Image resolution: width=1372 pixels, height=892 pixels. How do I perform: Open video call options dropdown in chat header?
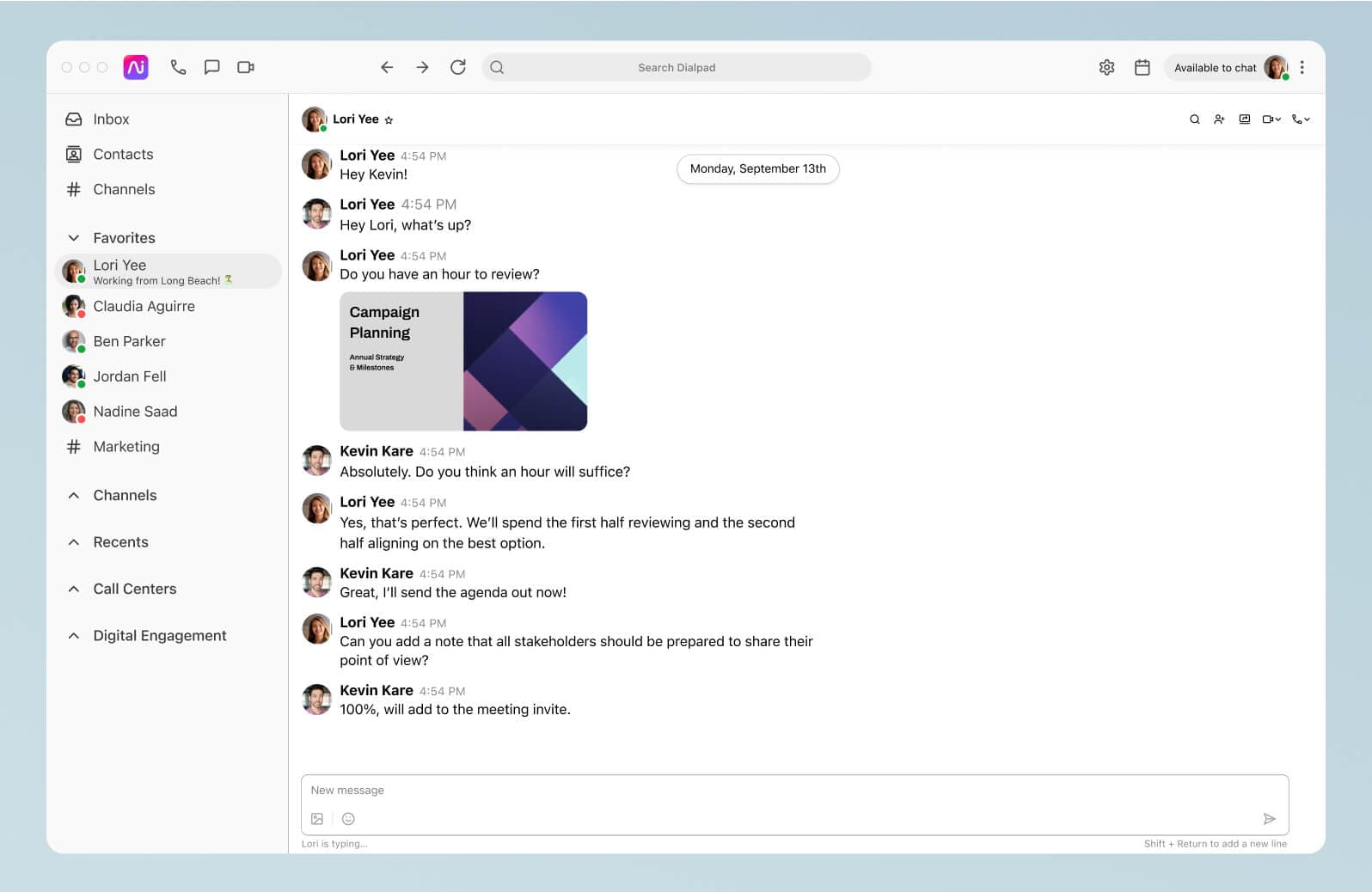(x=1271, y=119)
